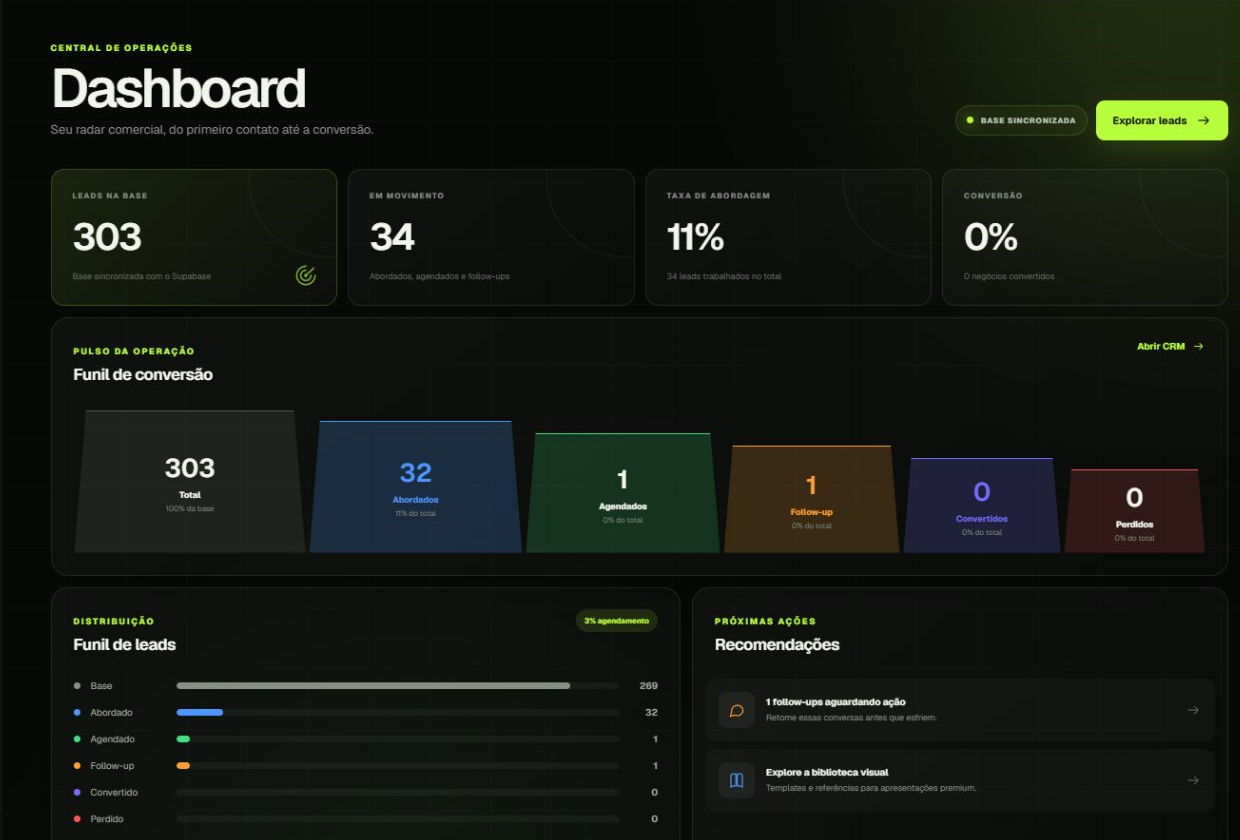Click the green dot in Base Sincronizada badge
Viewport: 1240px width, 840px height.
970,120
